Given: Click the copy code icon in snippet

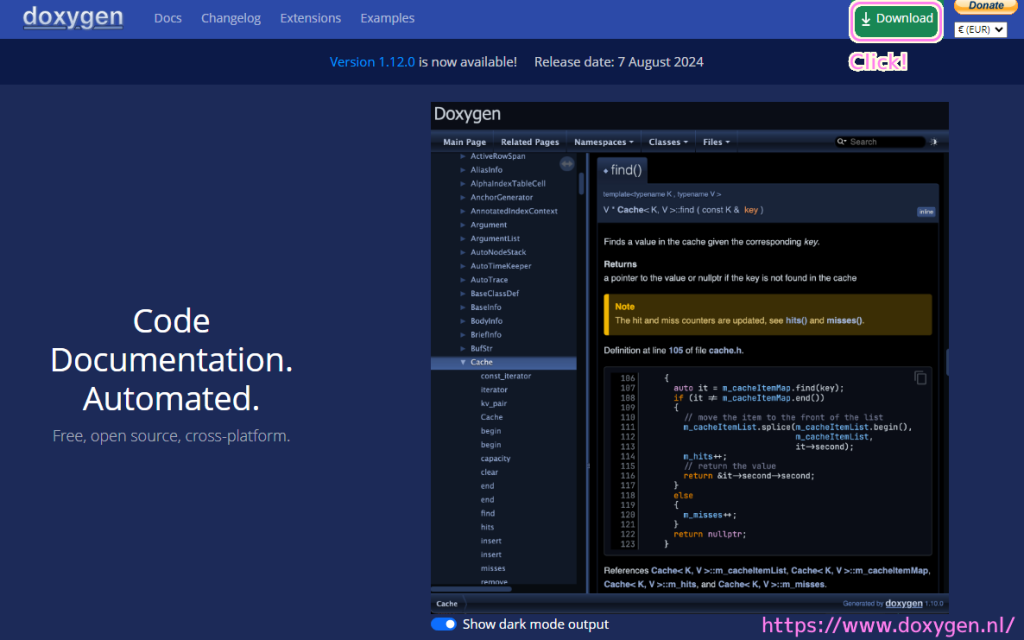Looking at the screenshot, I should (920, 377).
